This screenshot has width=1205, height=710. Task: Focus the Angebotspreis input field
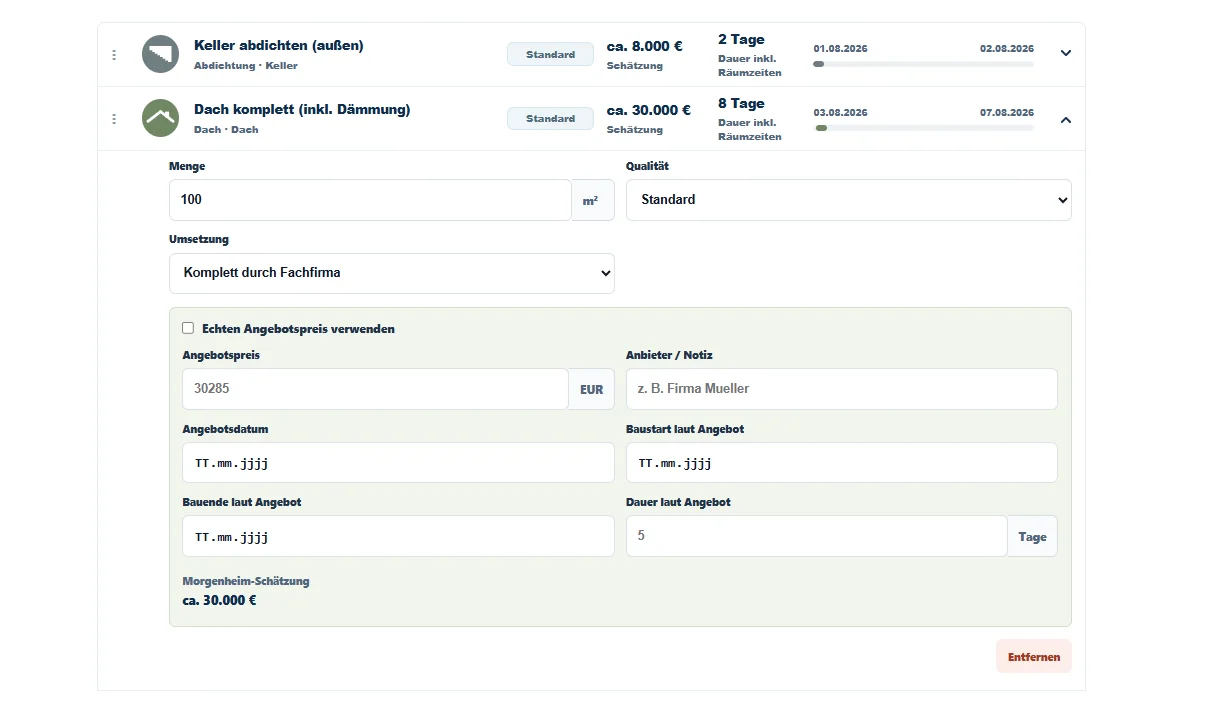(375, 389)
